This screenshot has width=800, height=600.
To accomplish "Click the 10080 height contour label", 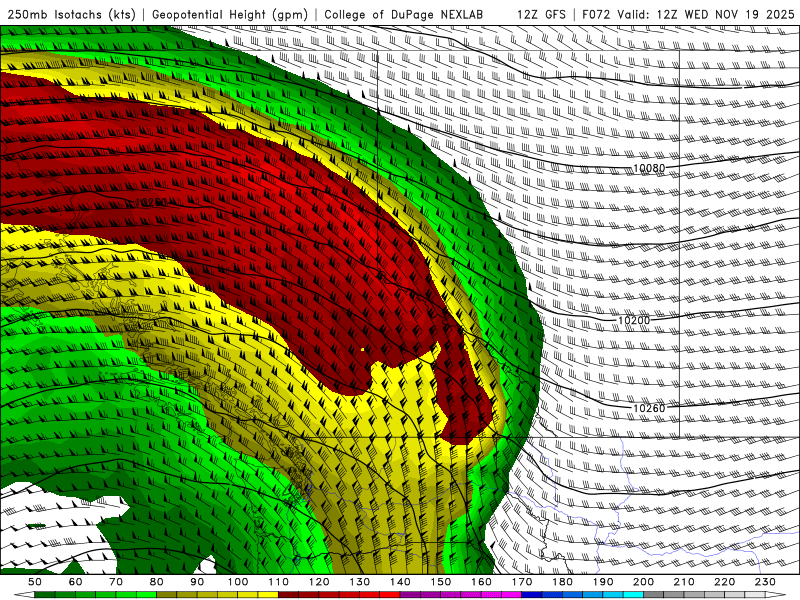I will coord(649,168).
